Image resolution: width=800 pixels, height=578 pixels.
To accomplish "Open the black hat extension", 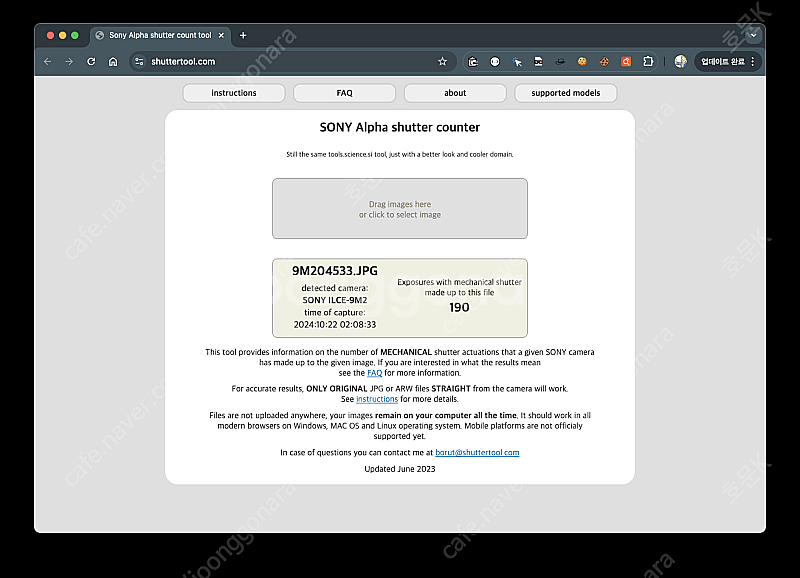I will [560, 62].
